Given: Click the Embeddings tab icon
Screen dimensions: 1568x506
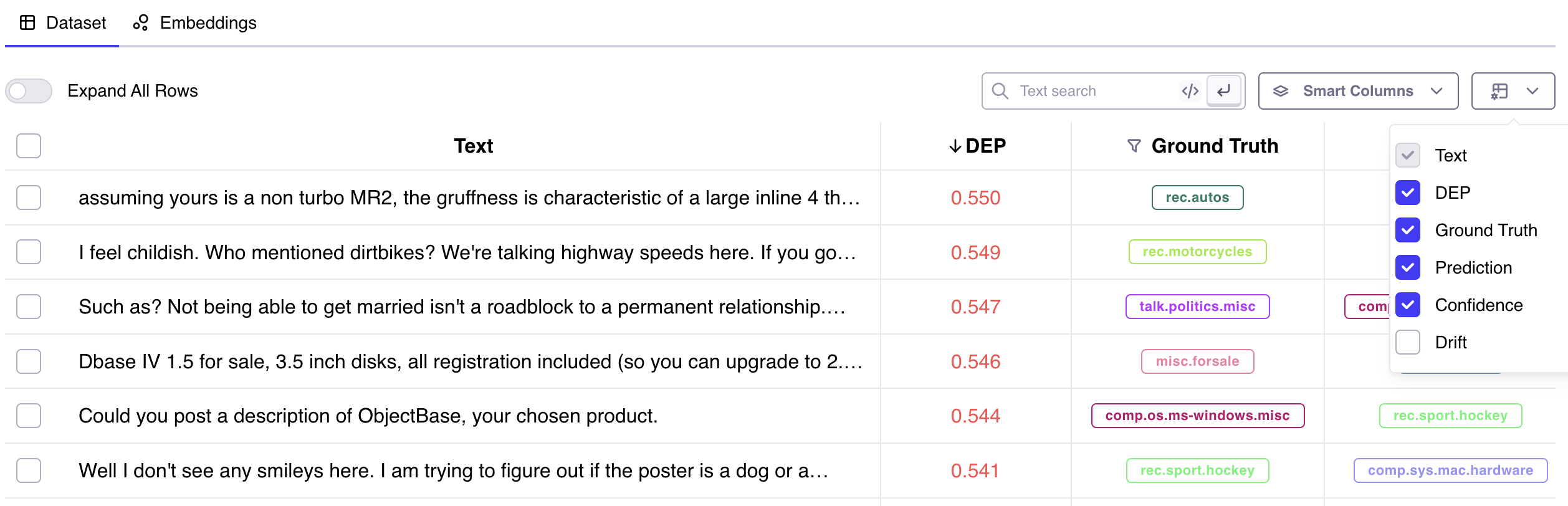Looking at the screenshot, I should [141, 23].
